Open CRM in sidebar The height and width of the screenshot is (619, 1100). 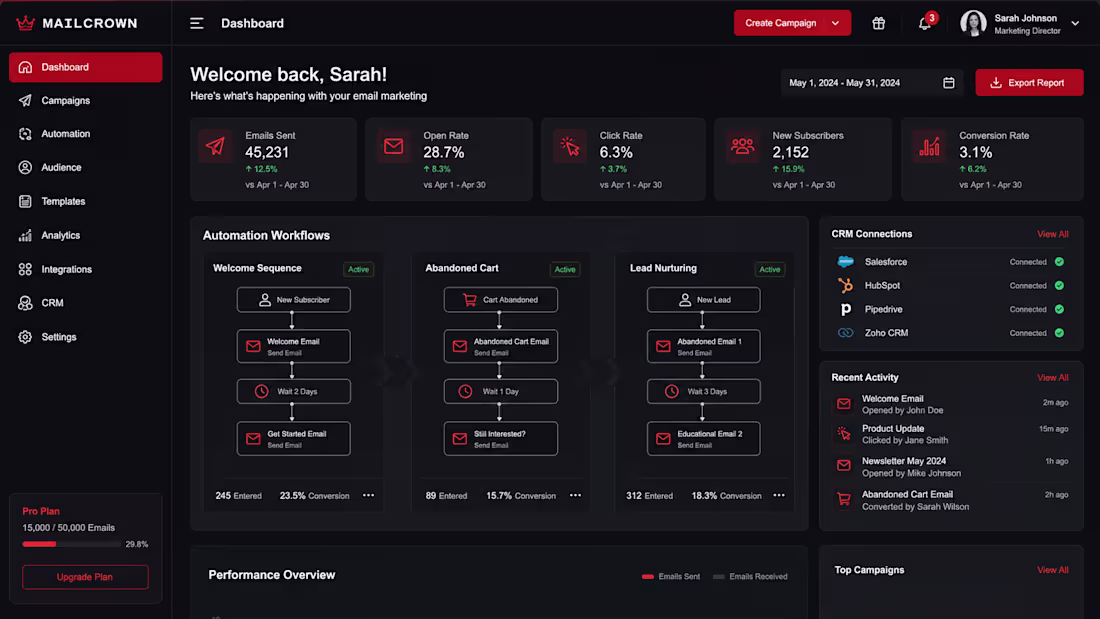click(86, 303)
